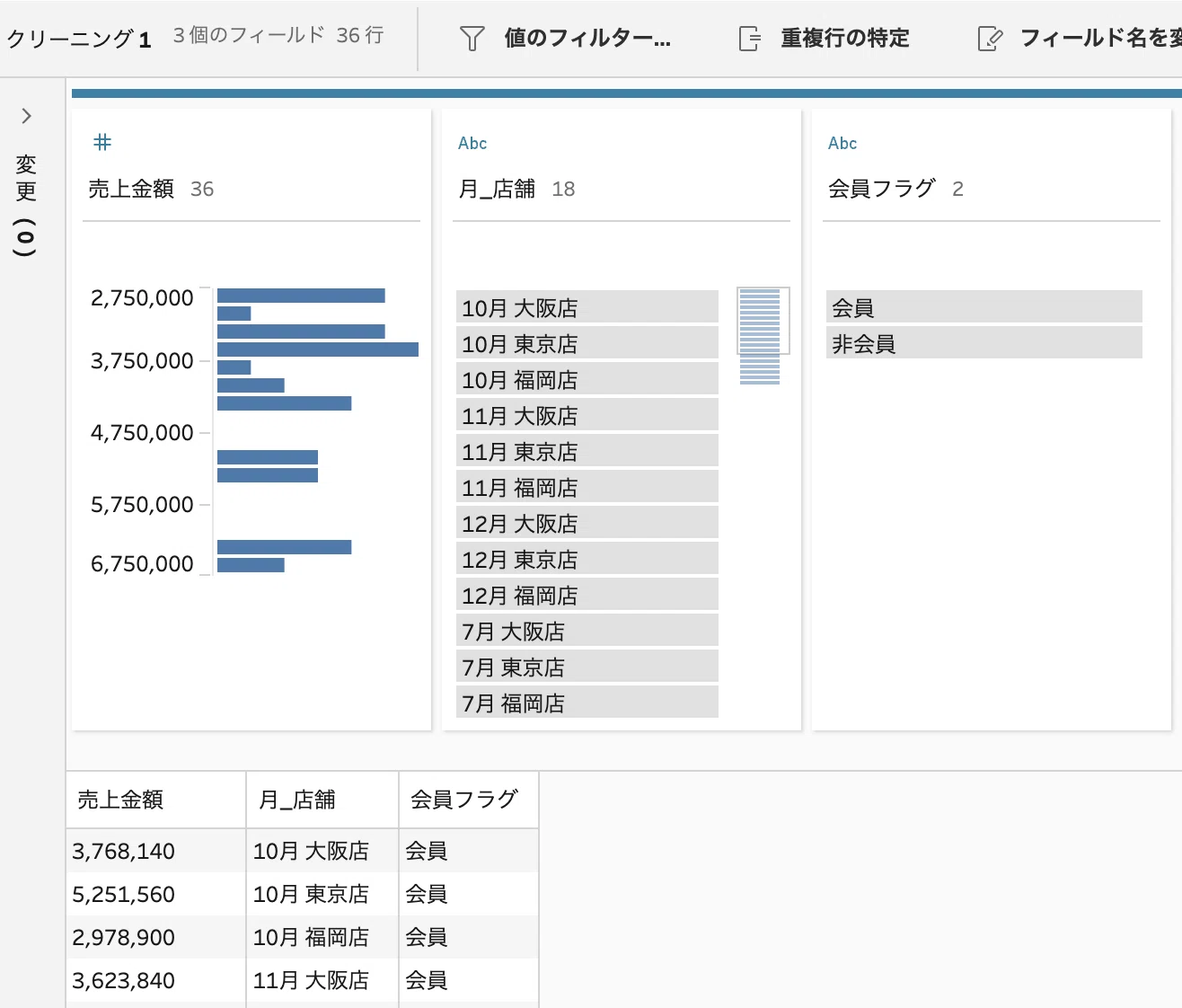Click the 変更 (0) vertical label
Screen dimensions: 1182x1008
tap(26, 206)
